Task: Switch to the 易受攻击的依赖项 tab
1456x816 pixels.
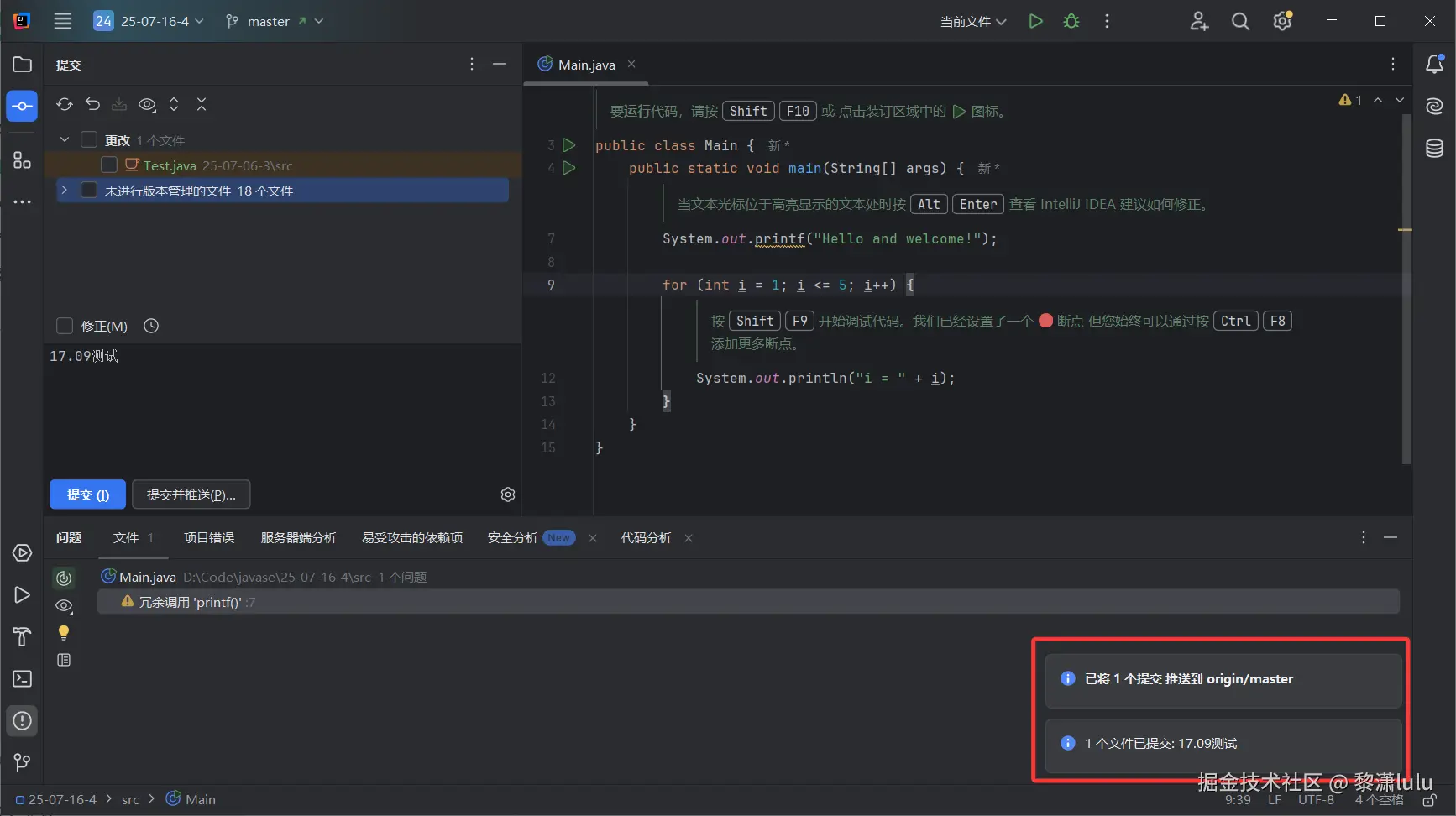Action: 412,537
